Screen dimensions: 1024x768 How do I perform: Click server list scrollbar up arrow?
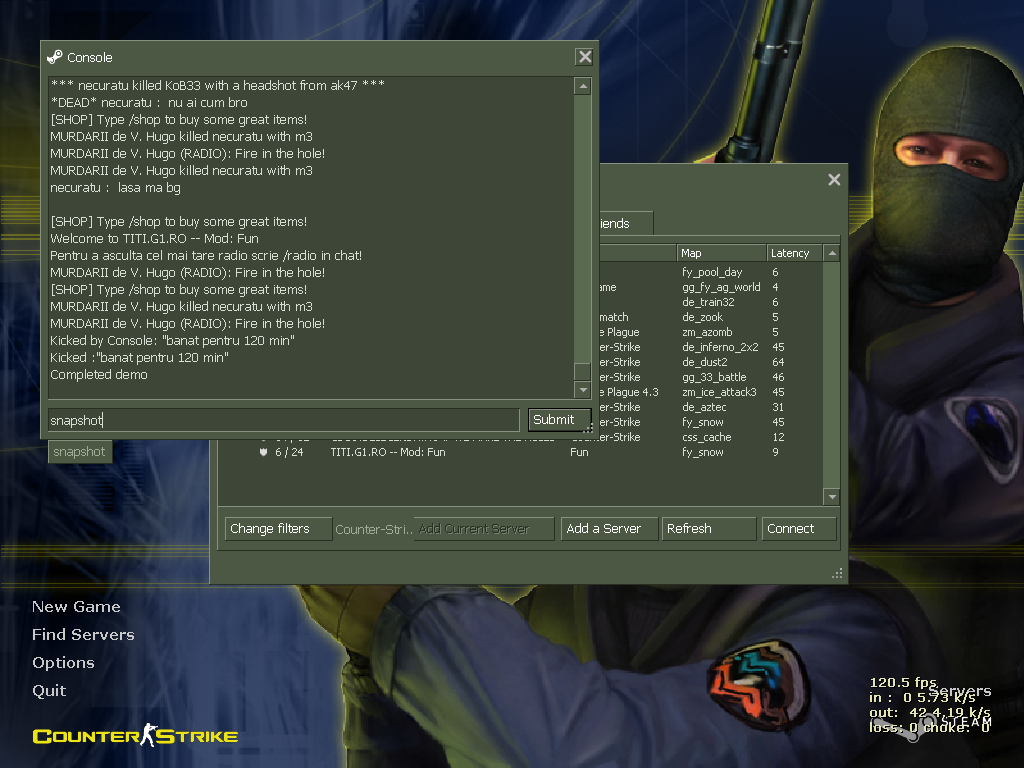click(831, 253)
